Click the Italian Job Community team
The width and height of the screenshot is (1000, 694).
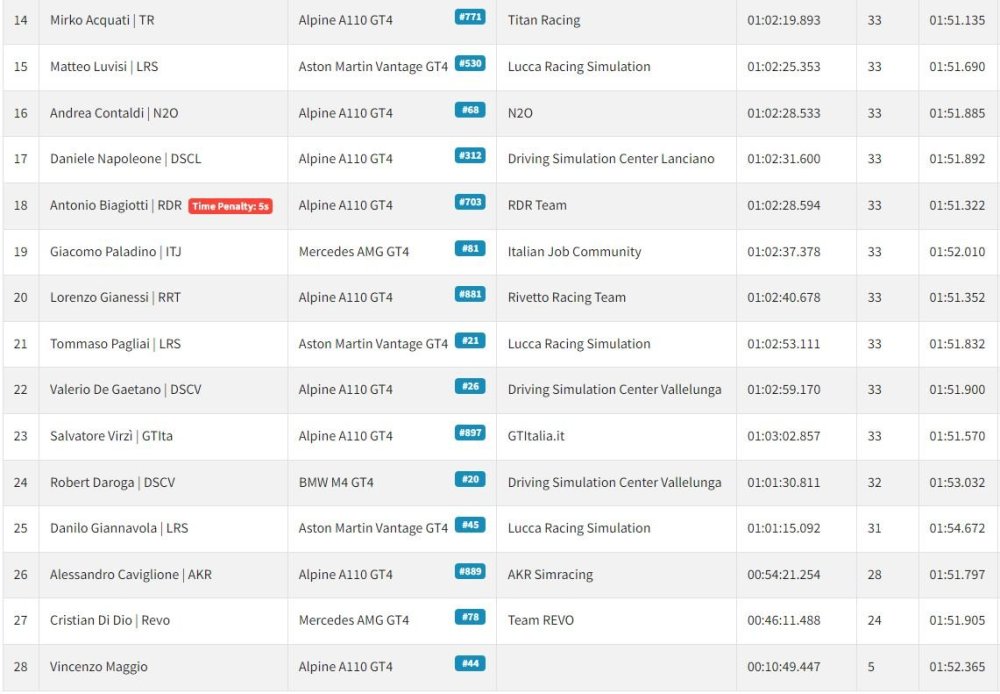click(575, 251)
